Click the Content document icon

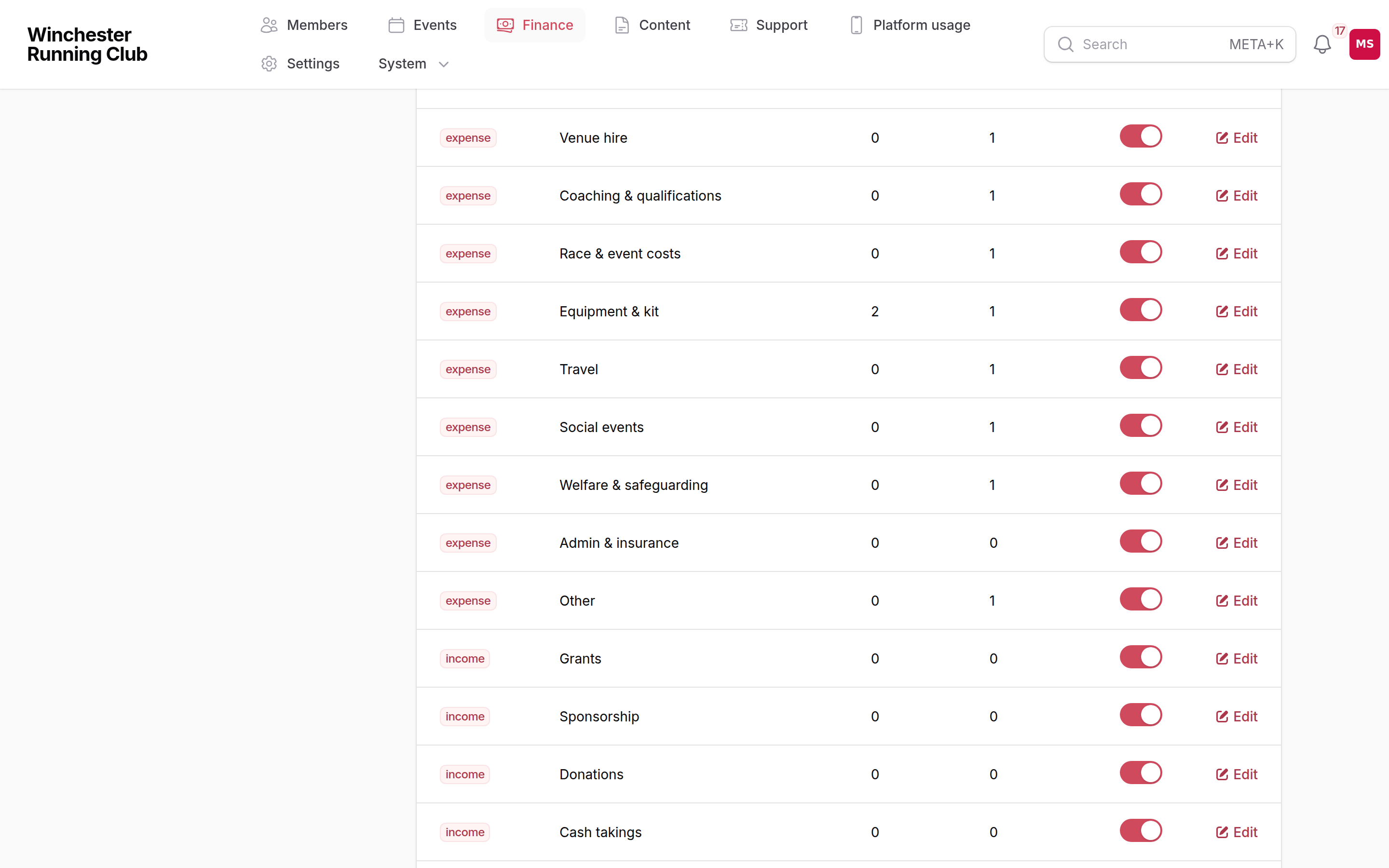(x=622, y=25)
